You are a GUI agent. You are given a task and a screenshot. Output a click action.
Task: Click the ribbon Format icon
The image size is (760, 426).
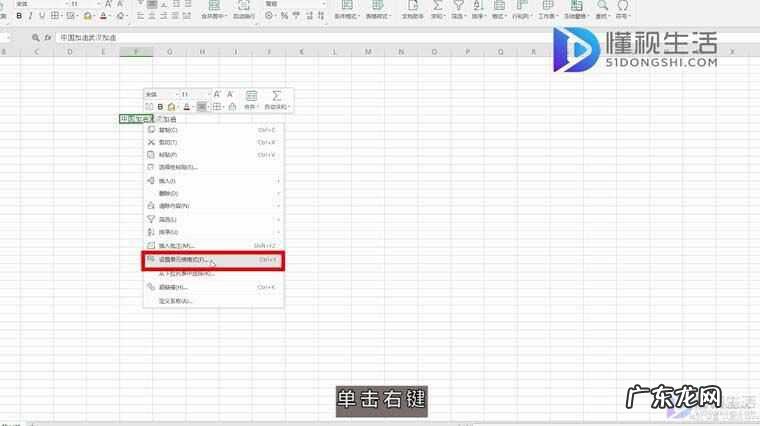[x=499, y=6]
